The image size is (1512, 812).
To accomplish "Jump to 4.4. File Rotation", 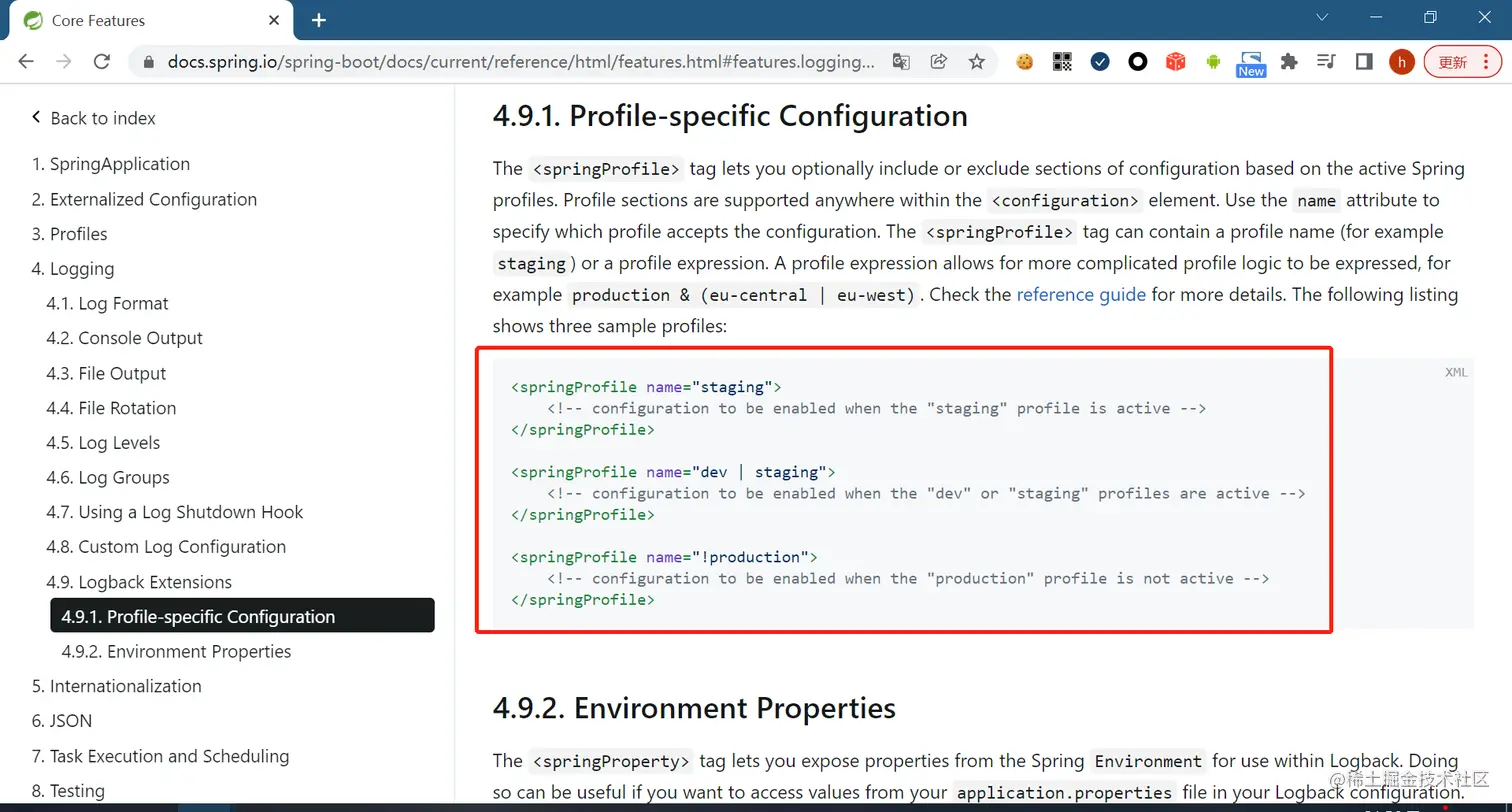I will click(111, 408).
